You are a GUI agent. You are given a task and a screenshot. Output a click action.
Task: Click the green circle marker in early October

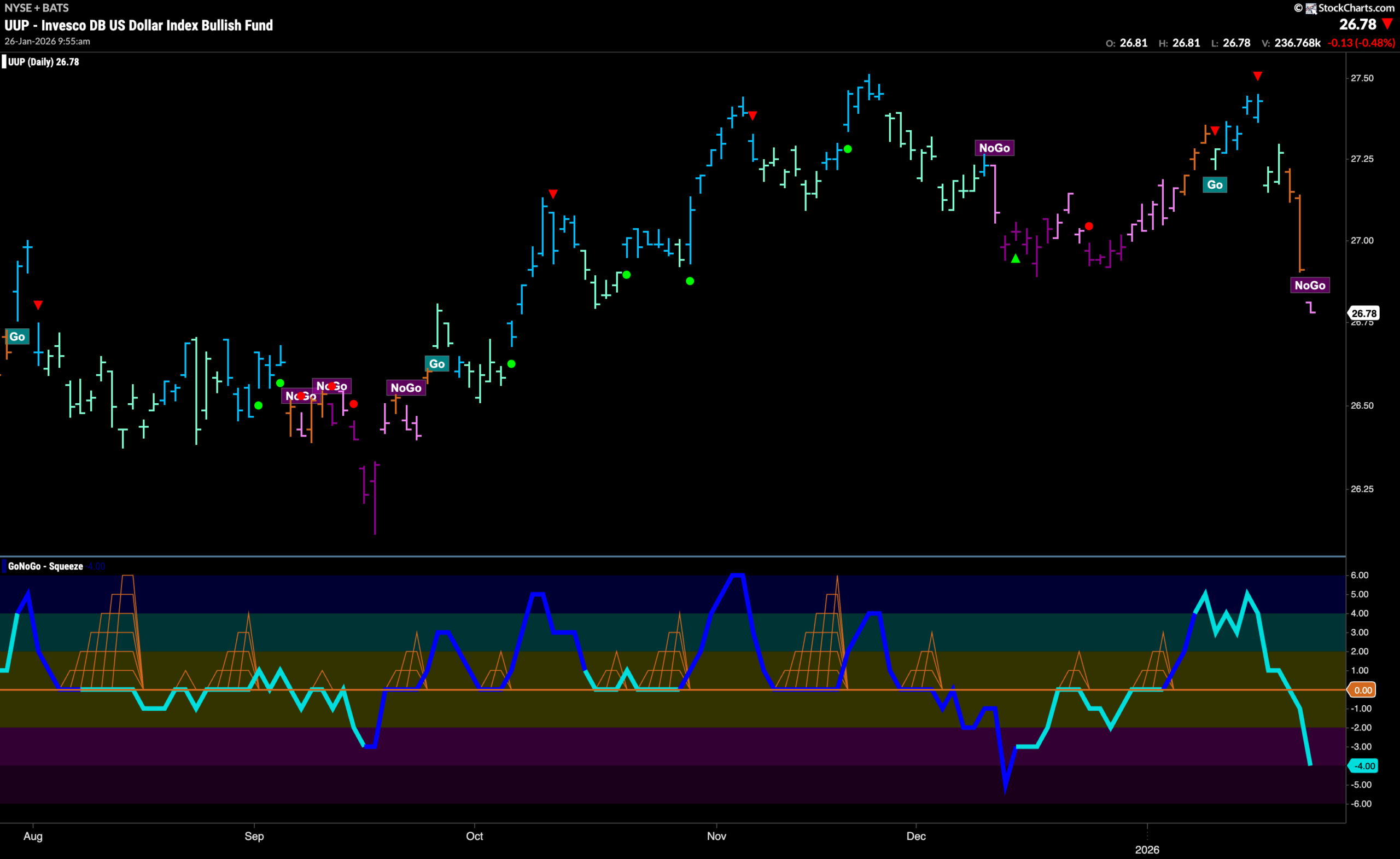pos(511,364)
